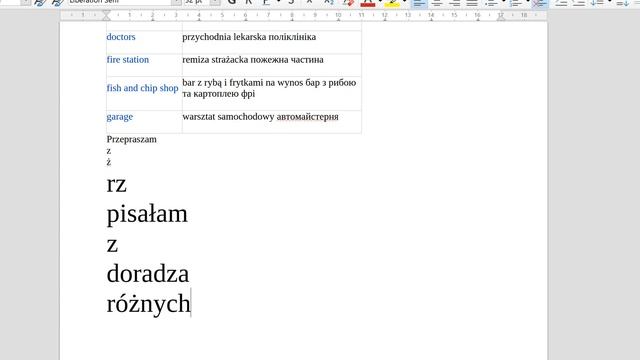Screen dimensions: 640x360
Task: Click the Liberation Serif font name box
Action: 119,2
